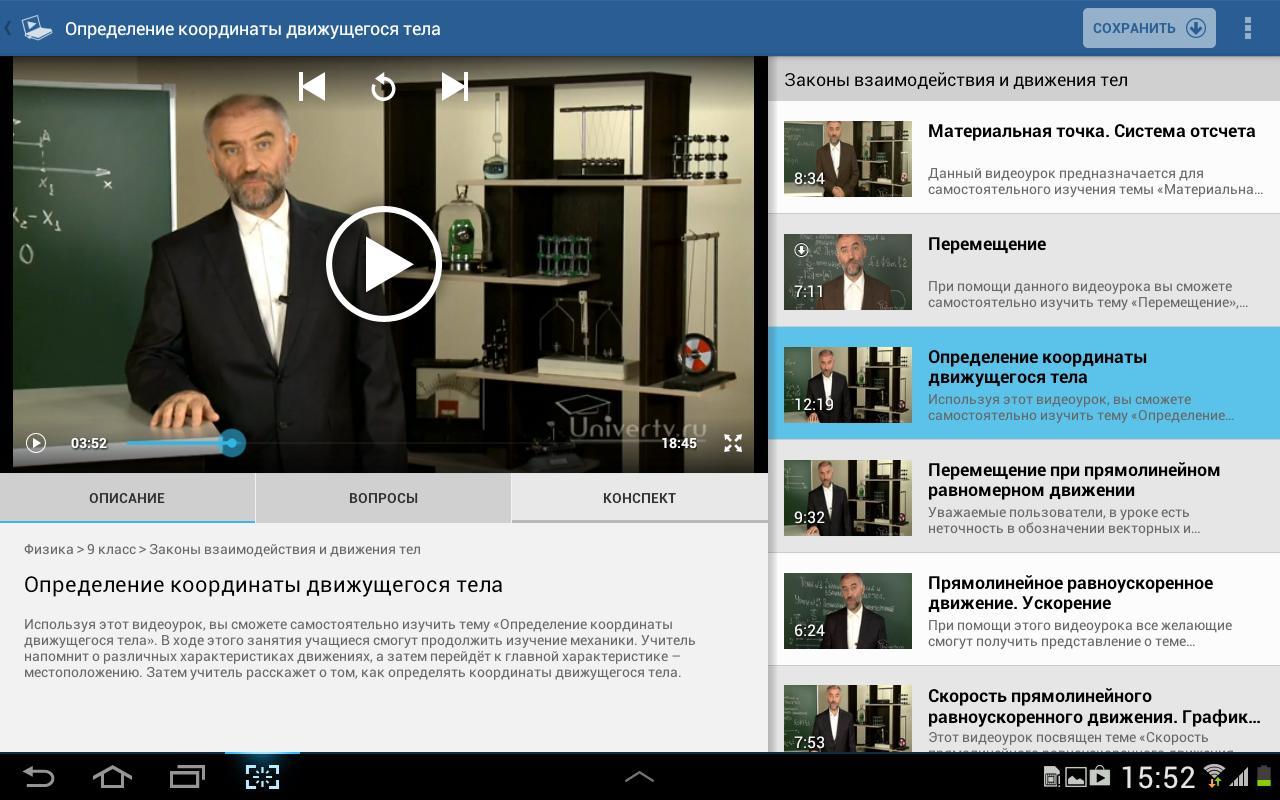The image size is (1280, 800).
Task: Skip to the previous video track
Action: coord(312,87)
